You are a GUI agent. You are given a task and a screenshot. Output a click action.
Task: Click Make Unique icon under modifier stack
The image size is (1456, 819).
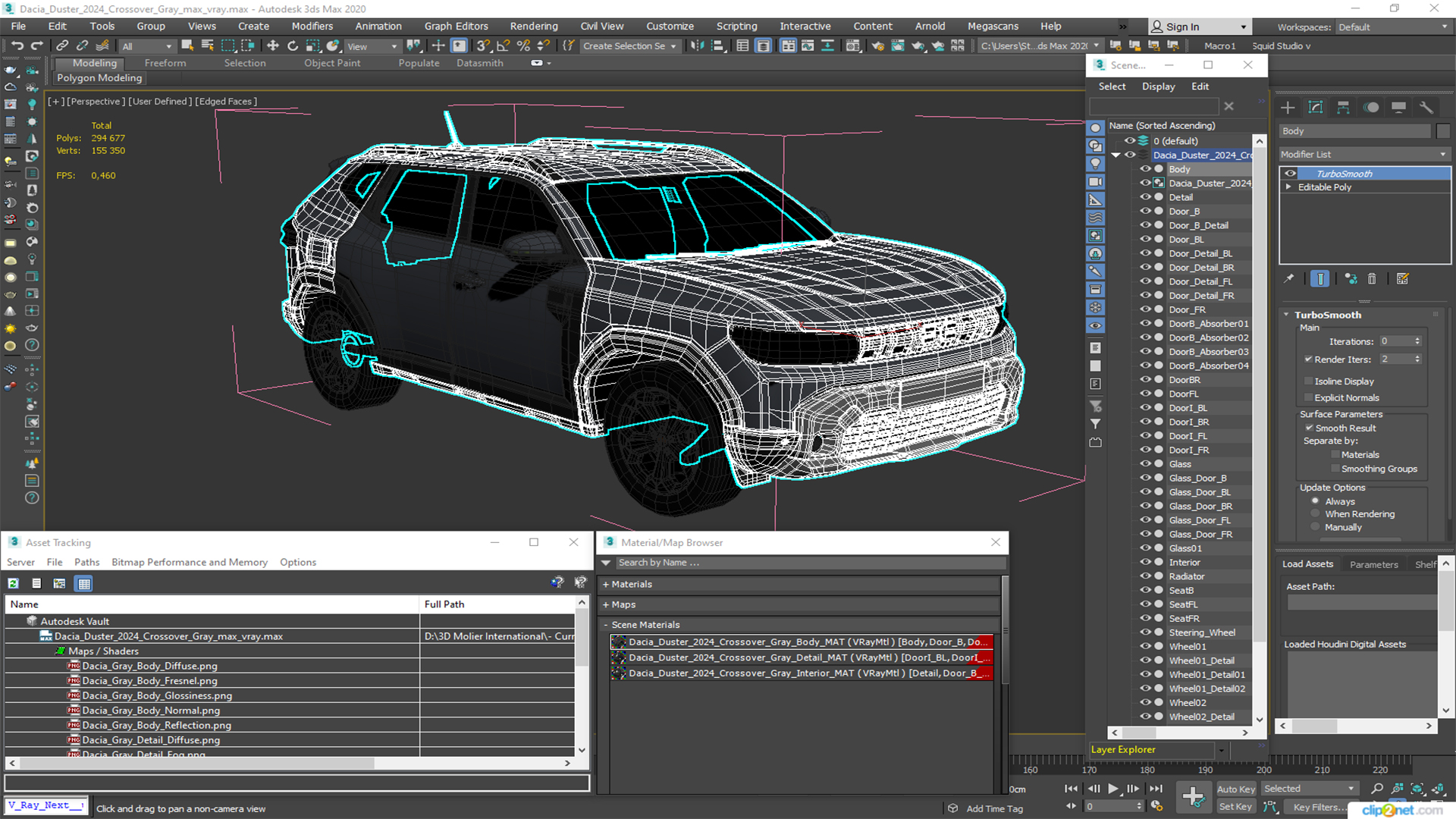1351,279
